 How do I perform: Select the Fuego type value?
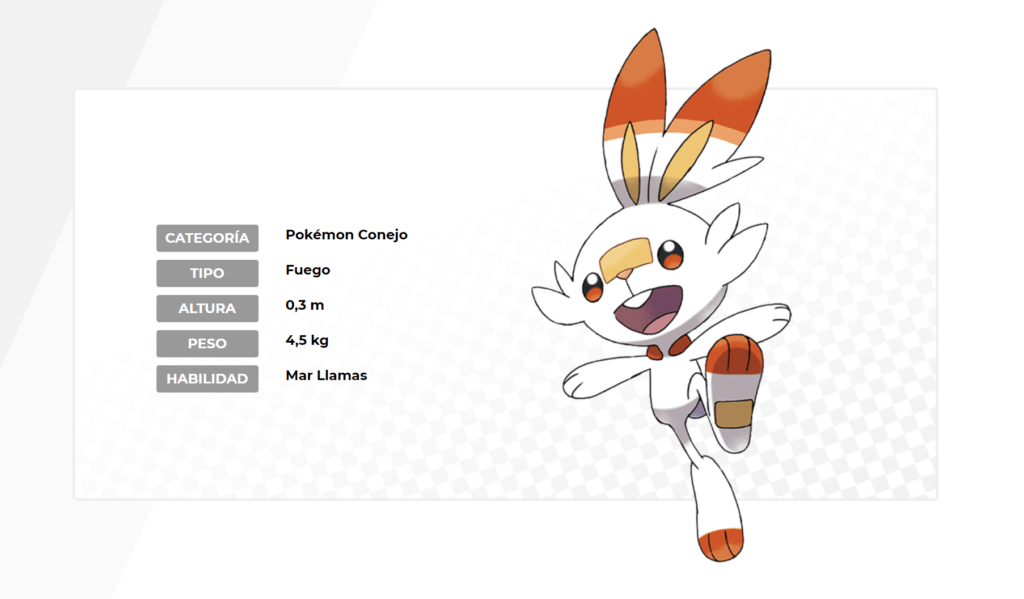pyautogui.click(x=308, y=270)
